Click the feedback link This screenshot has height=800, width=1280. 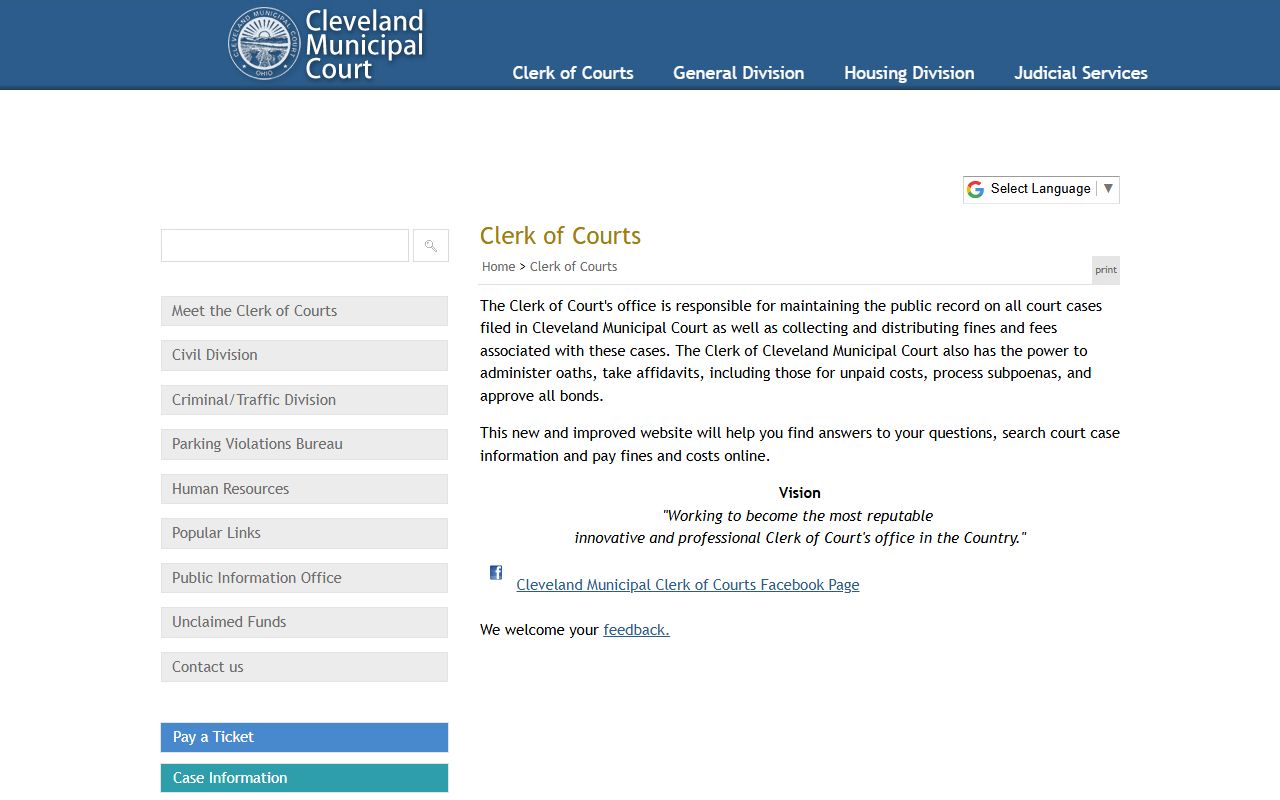tap(636, 630)
